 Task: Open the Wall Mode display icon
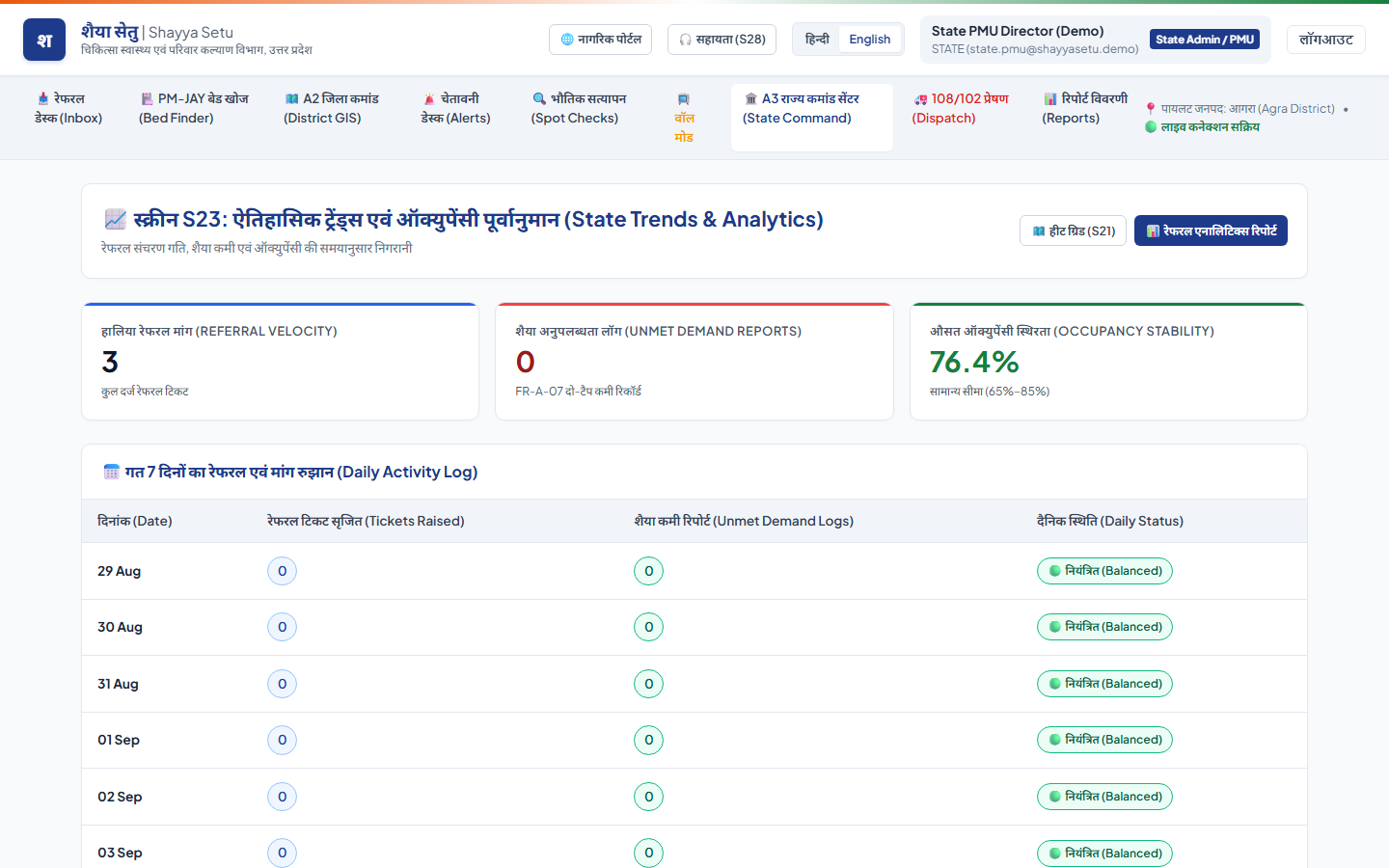click(x=684, y=118)
